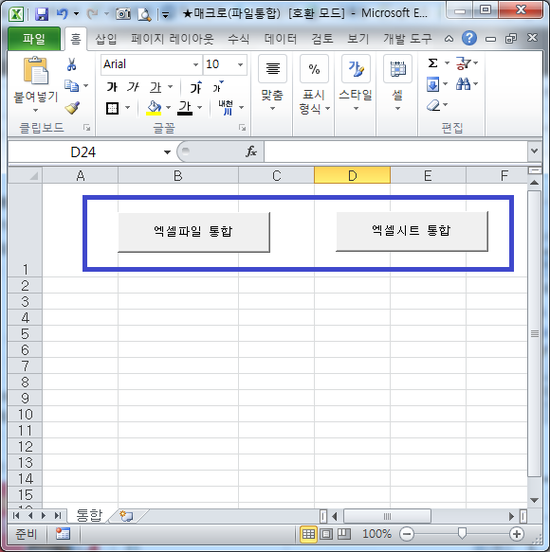This screenshot has height=552, width=550.
Task: Click the 엑셀파일 통합 button
Action: (194, 232)
